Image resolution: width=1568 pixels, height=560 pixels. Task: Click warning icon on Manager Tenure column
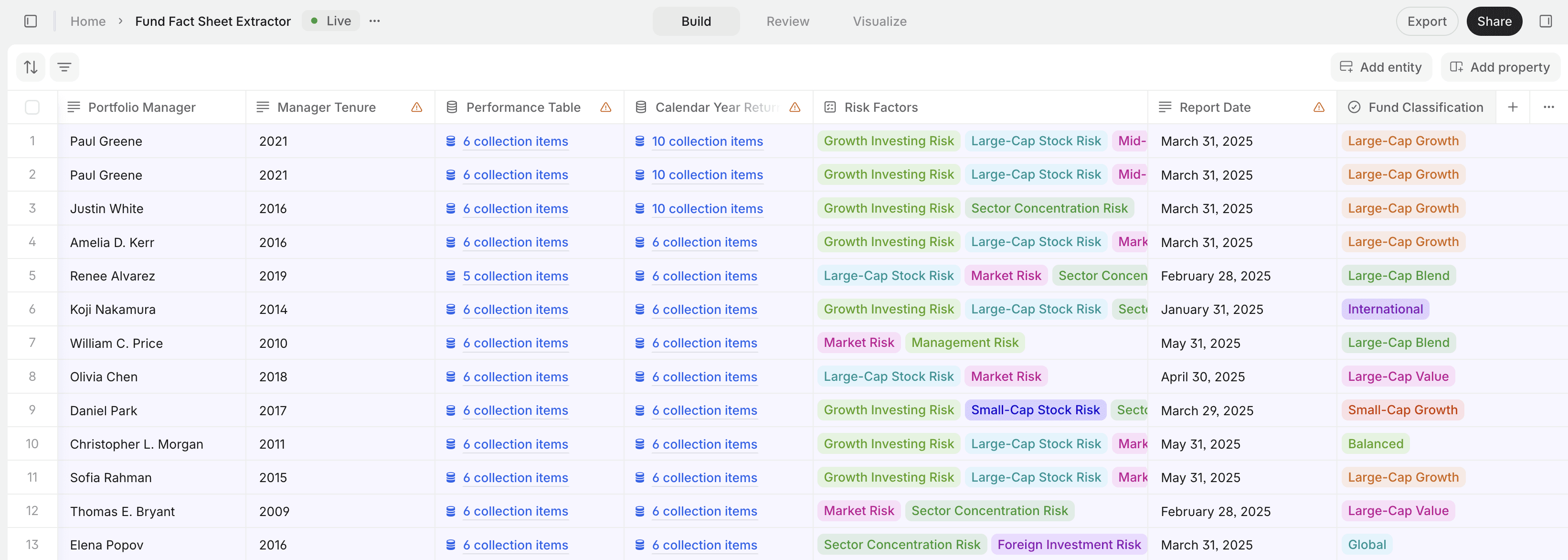coord(416,107)
